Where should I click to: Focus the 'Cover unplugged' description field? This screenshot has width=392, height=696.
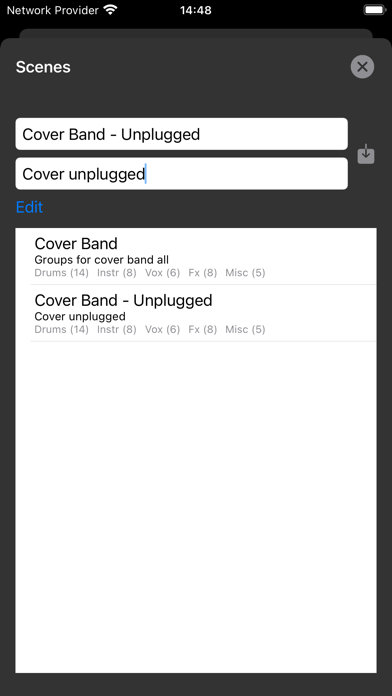tap(182, 174)
